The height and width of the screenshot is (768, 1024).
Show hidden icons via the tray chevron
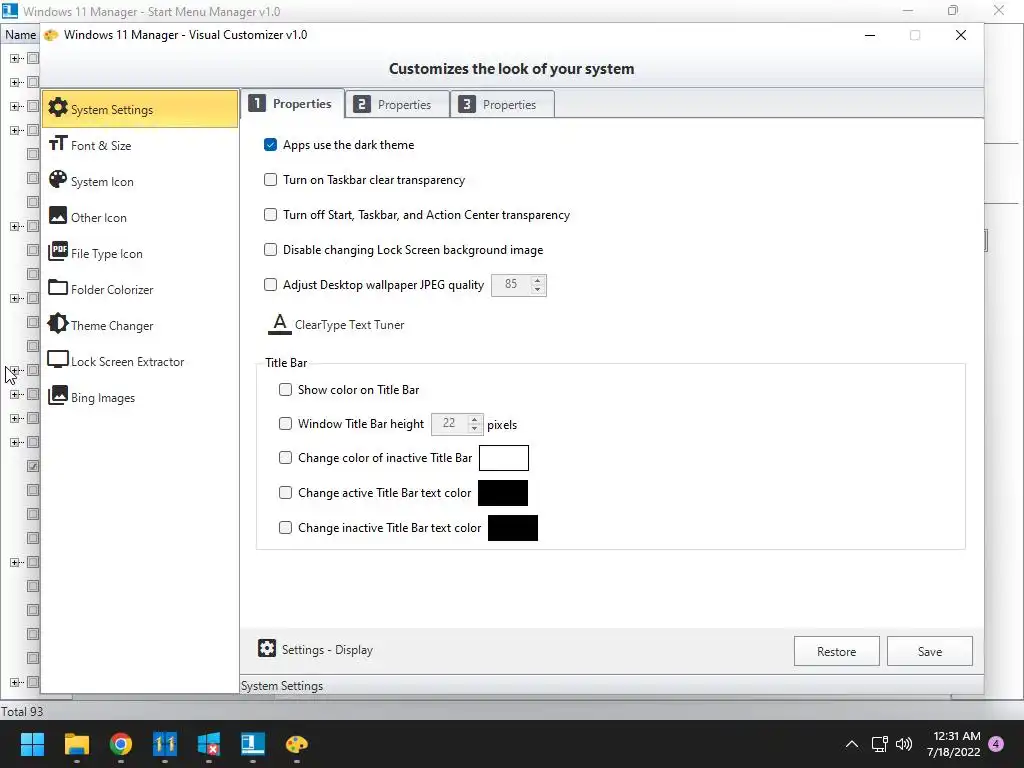[x=852, y=744]
